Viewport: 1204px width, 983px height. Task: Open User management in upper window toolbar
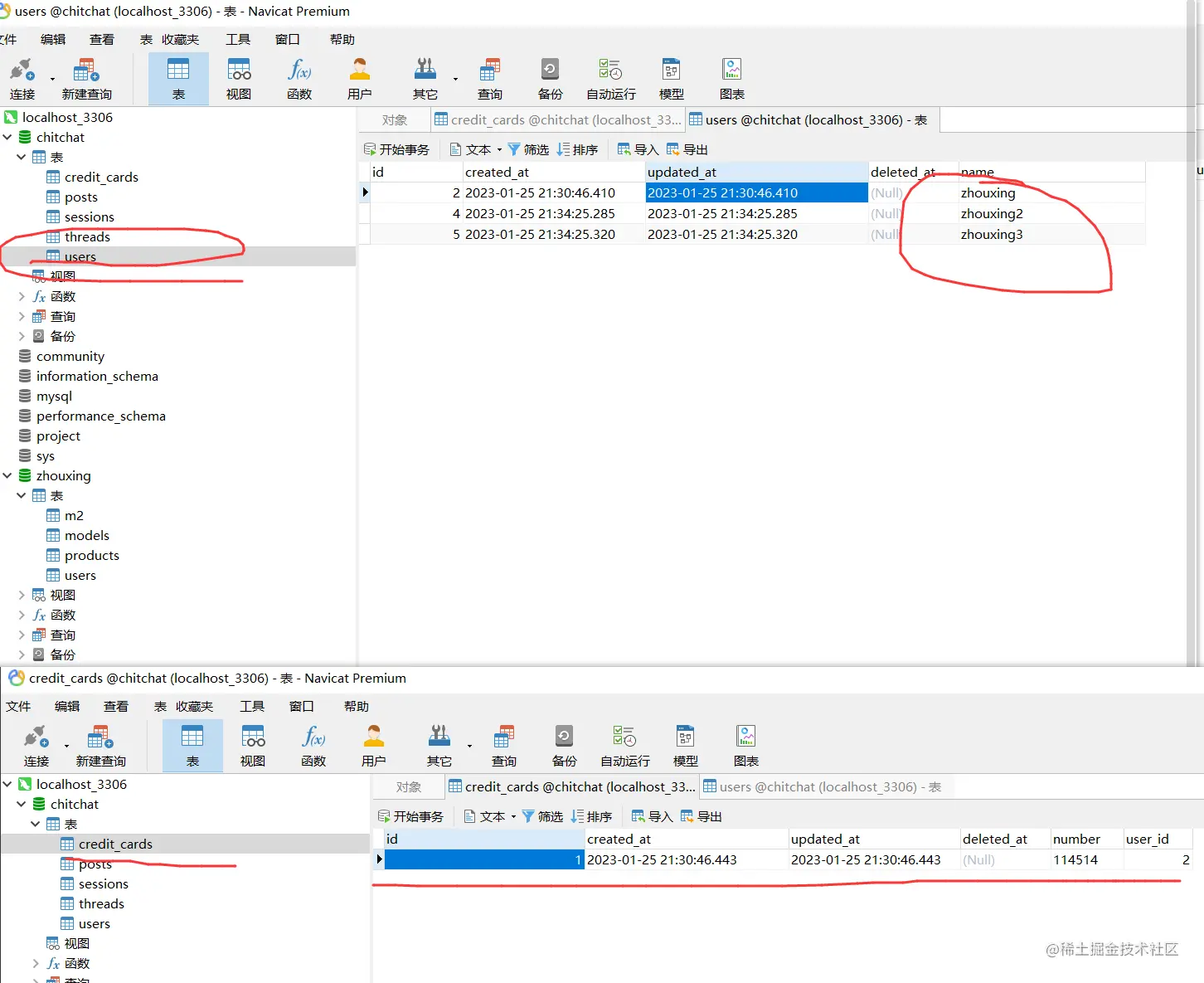360,80
